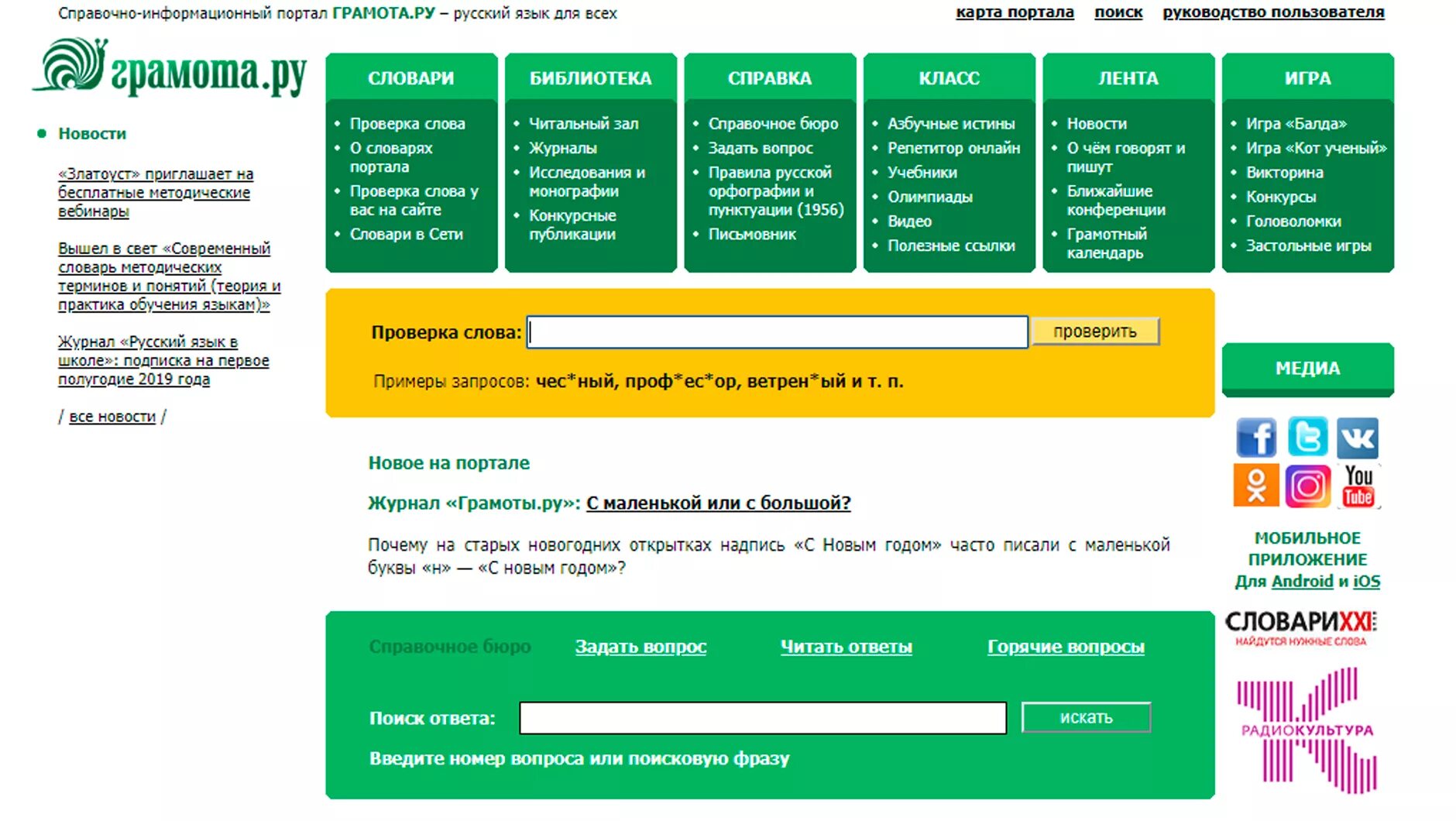Open Учебники link

pos(922,173)
